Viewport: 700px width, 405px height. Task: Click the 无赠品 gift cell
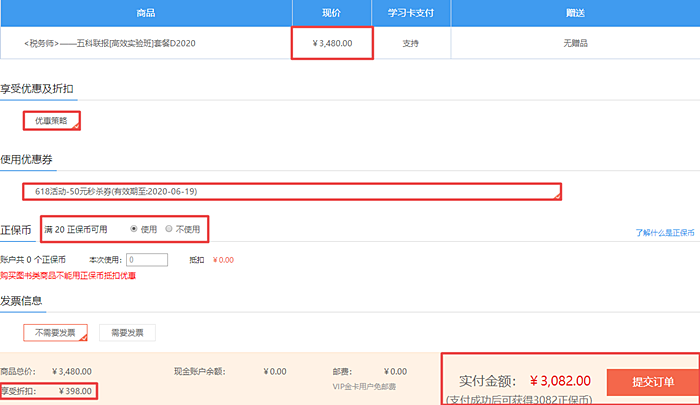click(x=575, y=43)
